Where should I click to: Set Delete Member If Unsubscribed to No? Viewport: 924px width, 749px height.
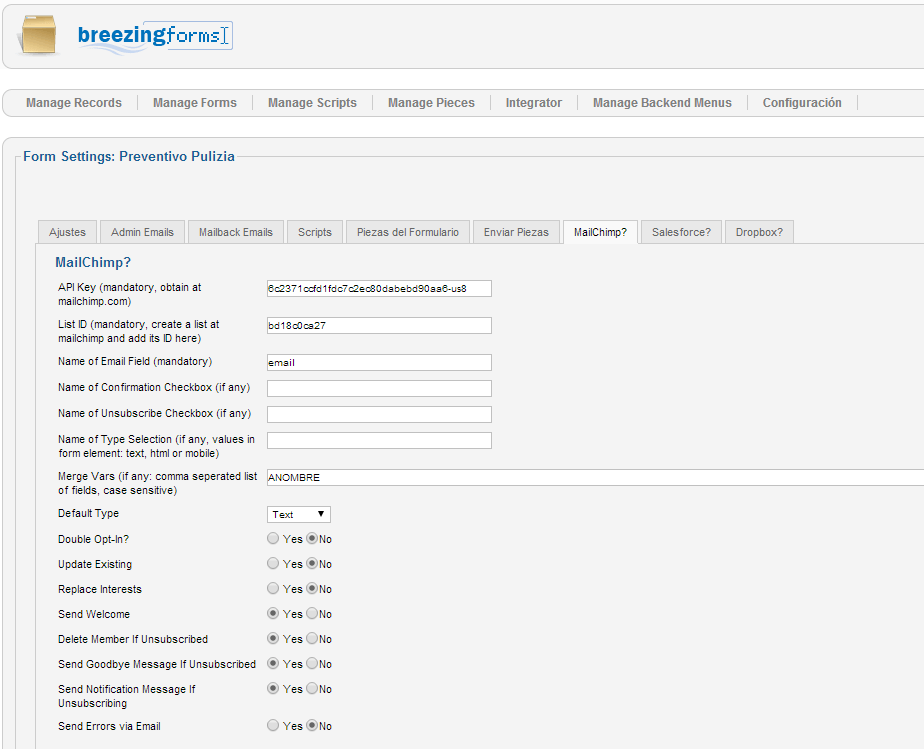click(x=312, y=638)
